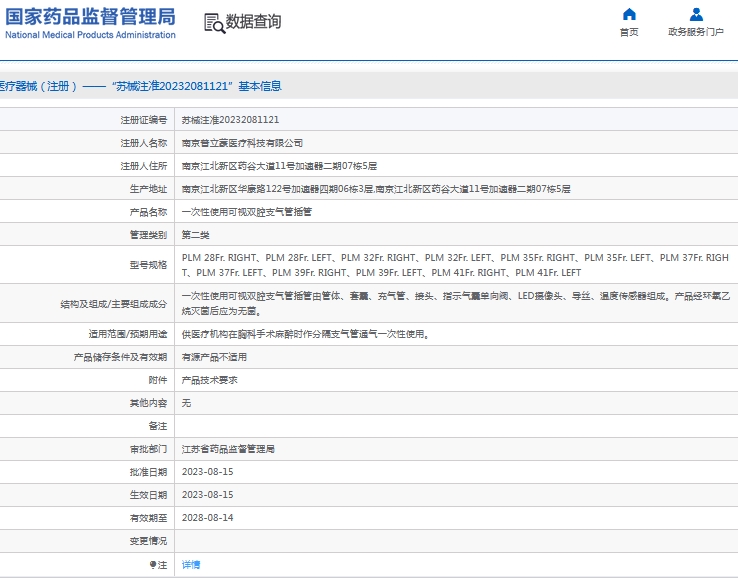Click the 国家药品监督管理局 logo

tap(90, 17)
